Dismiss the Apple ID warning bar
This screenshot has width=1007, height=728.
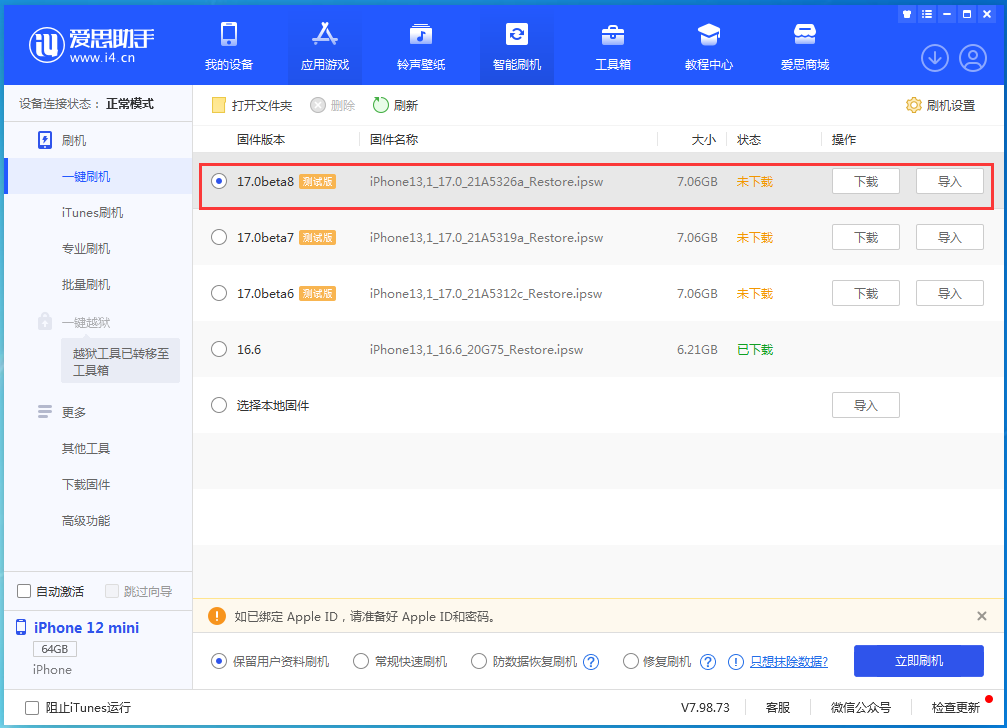click(x=983, y=616)
